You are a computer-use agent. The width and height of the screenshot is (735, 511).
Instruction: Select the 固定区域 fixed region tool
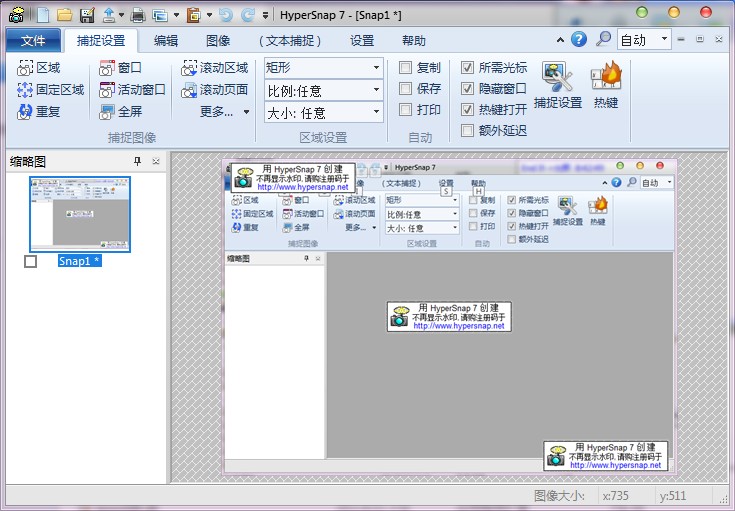click(26, 90)
